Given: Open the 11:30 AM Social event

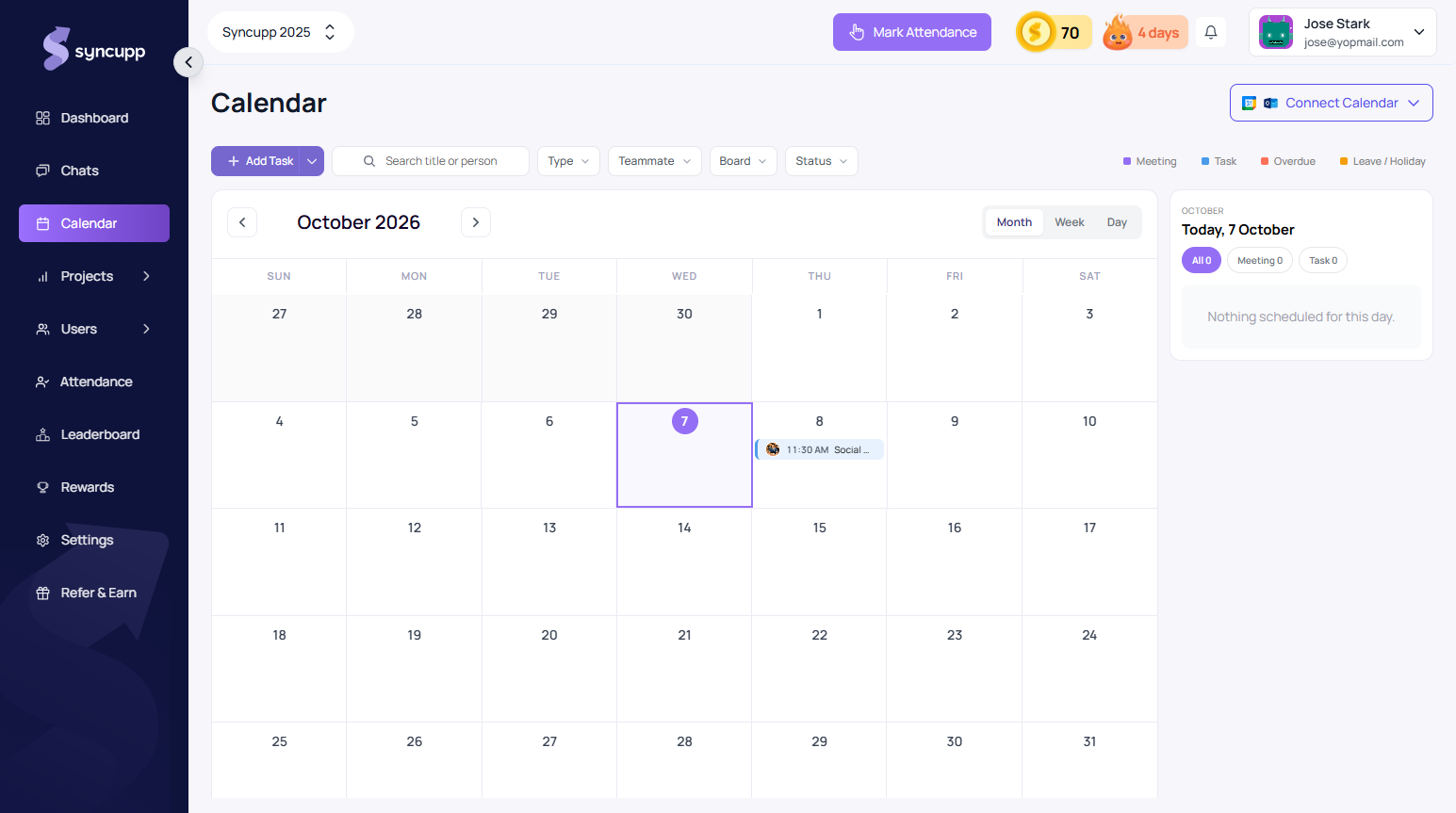Looking at the screenshot, I should pos(820,449).
